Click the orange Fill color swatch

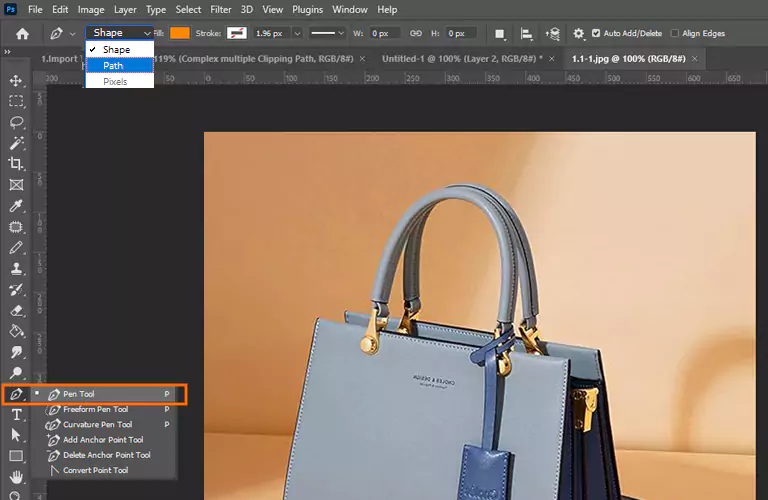180,33
